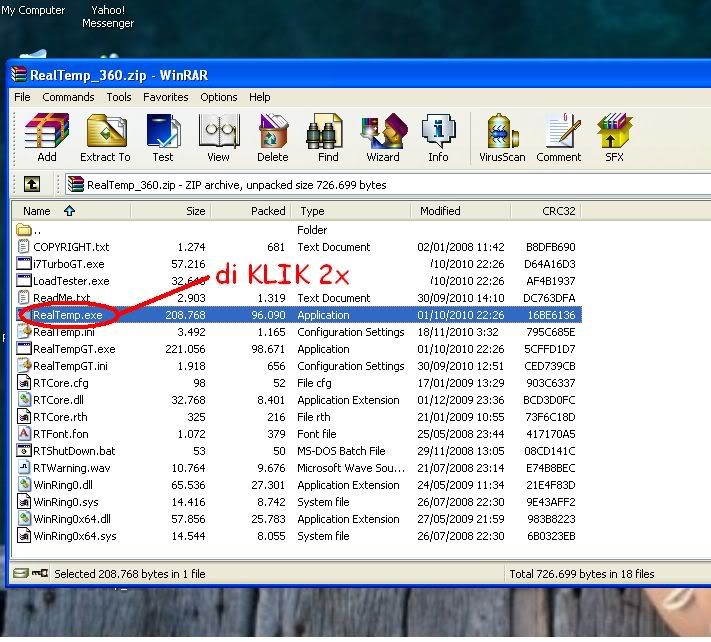The image size is (711, 642).
Task: Click the RTShutDown.bat file icon
Action: pos(24,451)
